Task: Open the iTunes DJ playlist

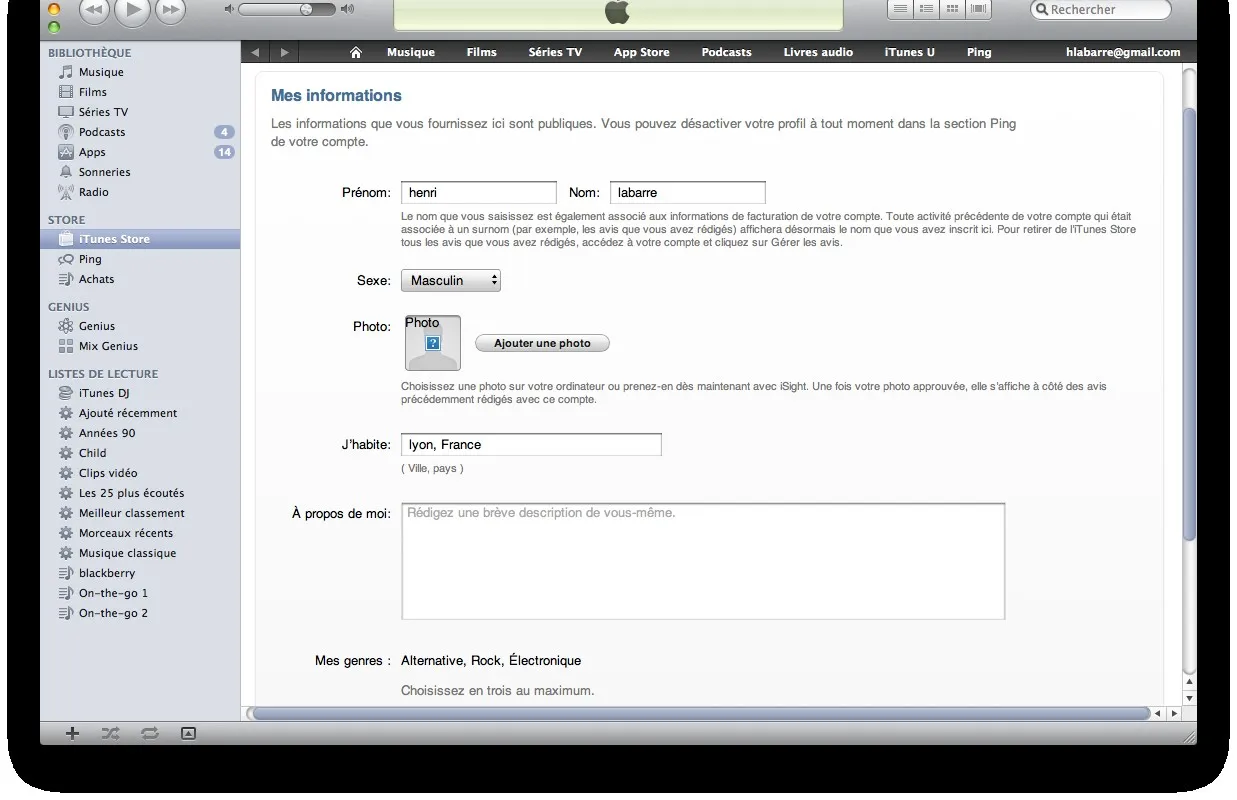Action: click(104, 393)
